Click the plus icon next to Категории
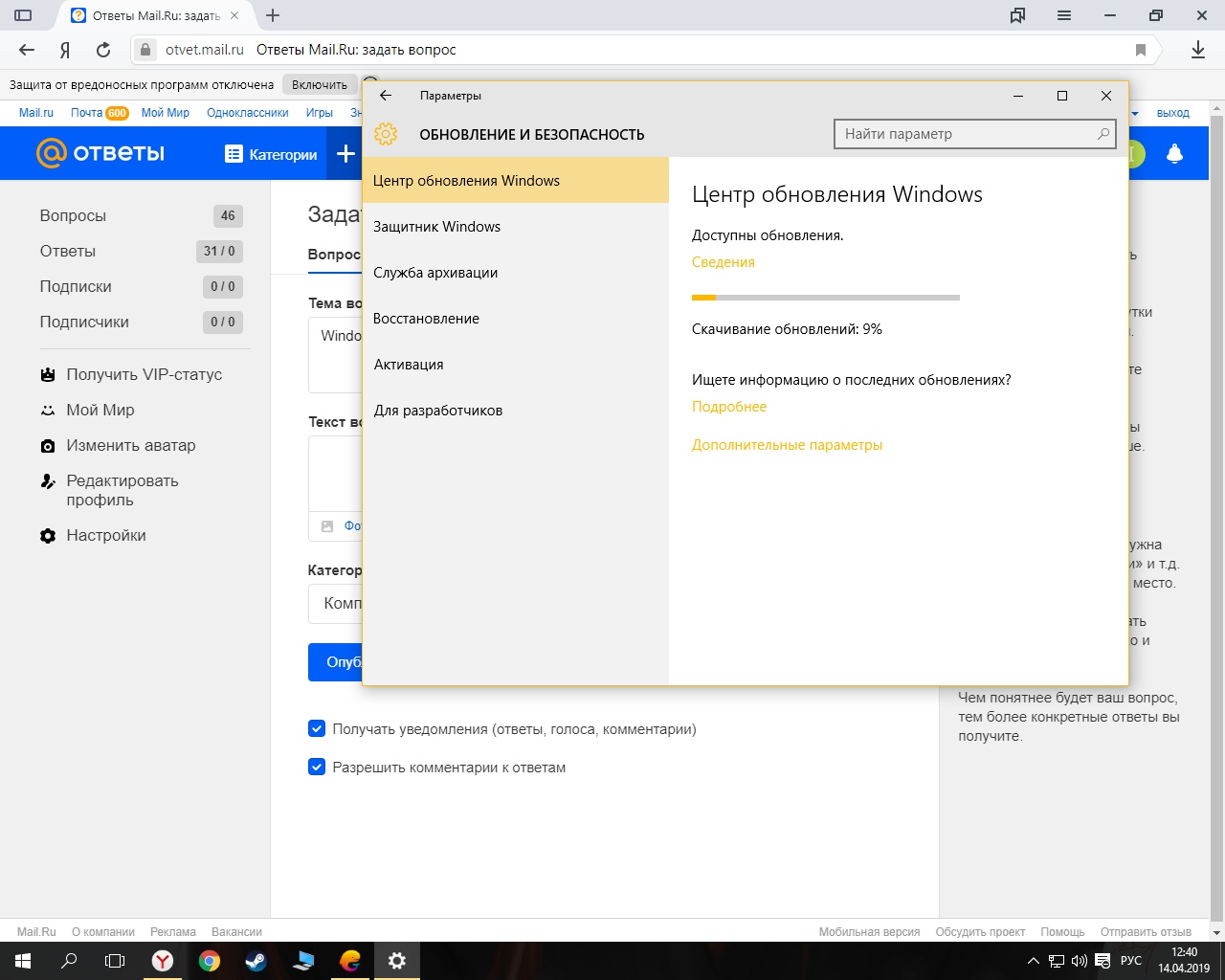 (345, 153)
